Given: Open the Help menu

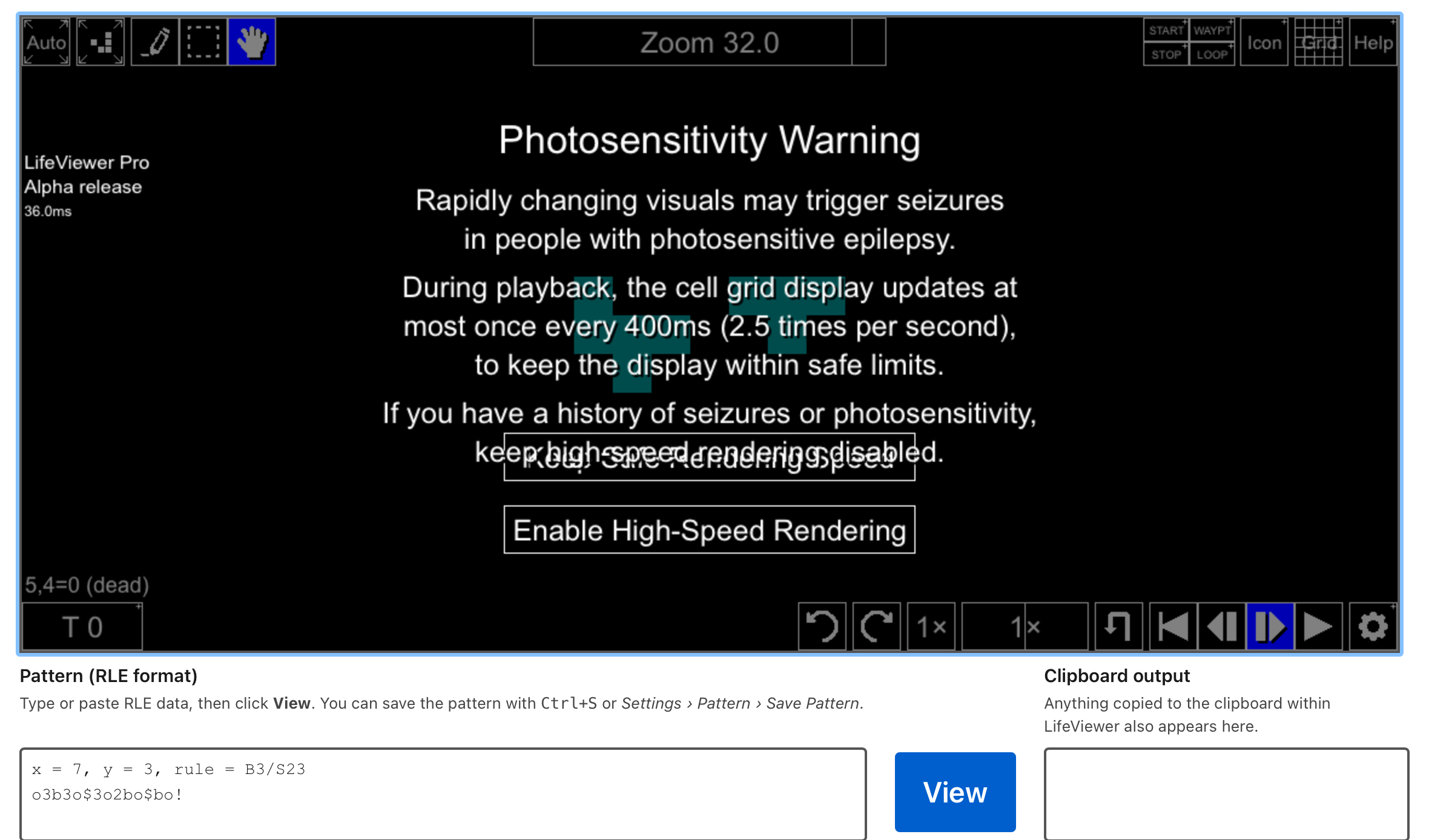Looking at the screenshot, I should tap(1373, 42).
